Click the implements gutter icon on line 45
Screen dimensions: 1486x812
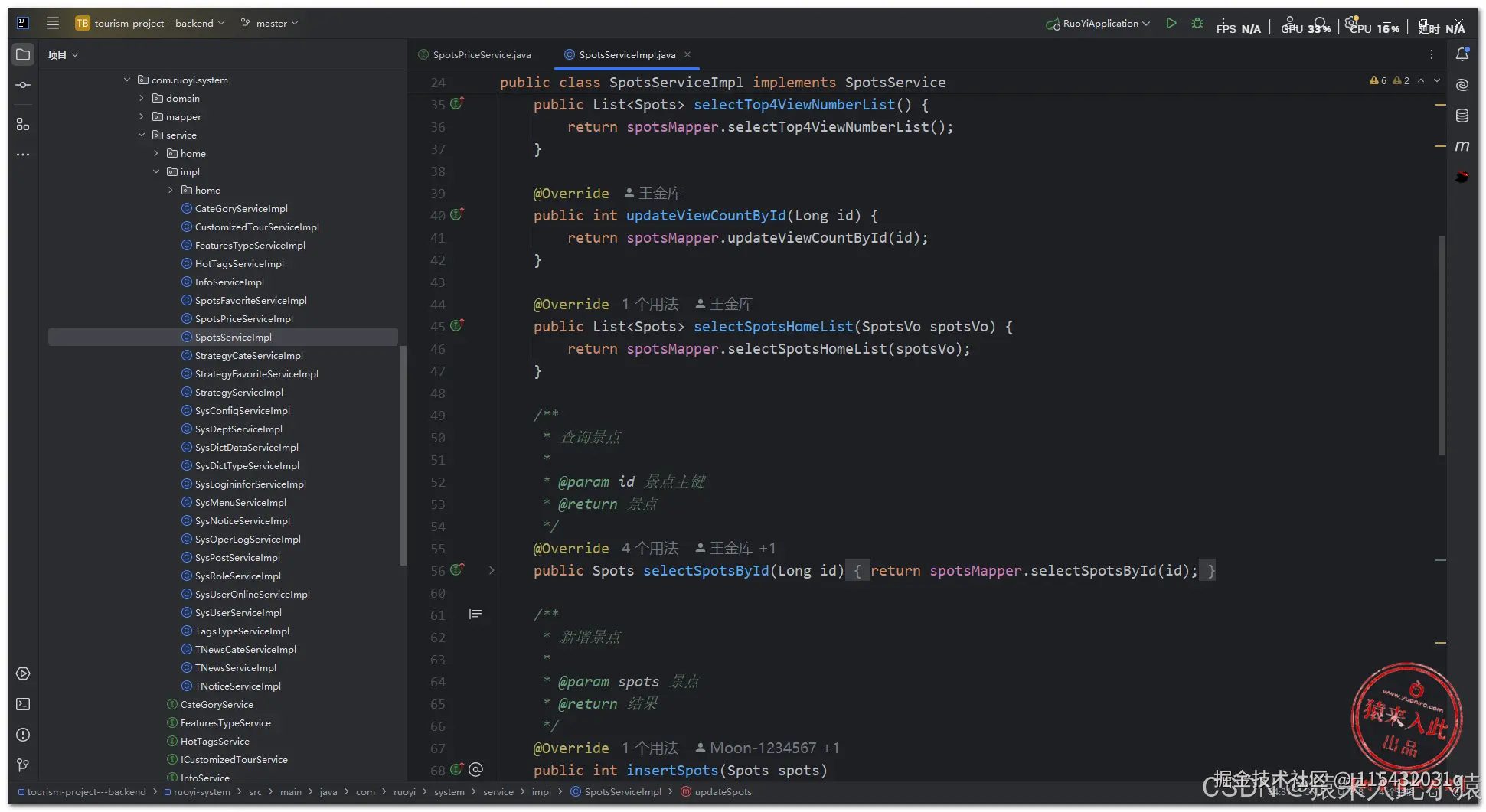(457, 325)
